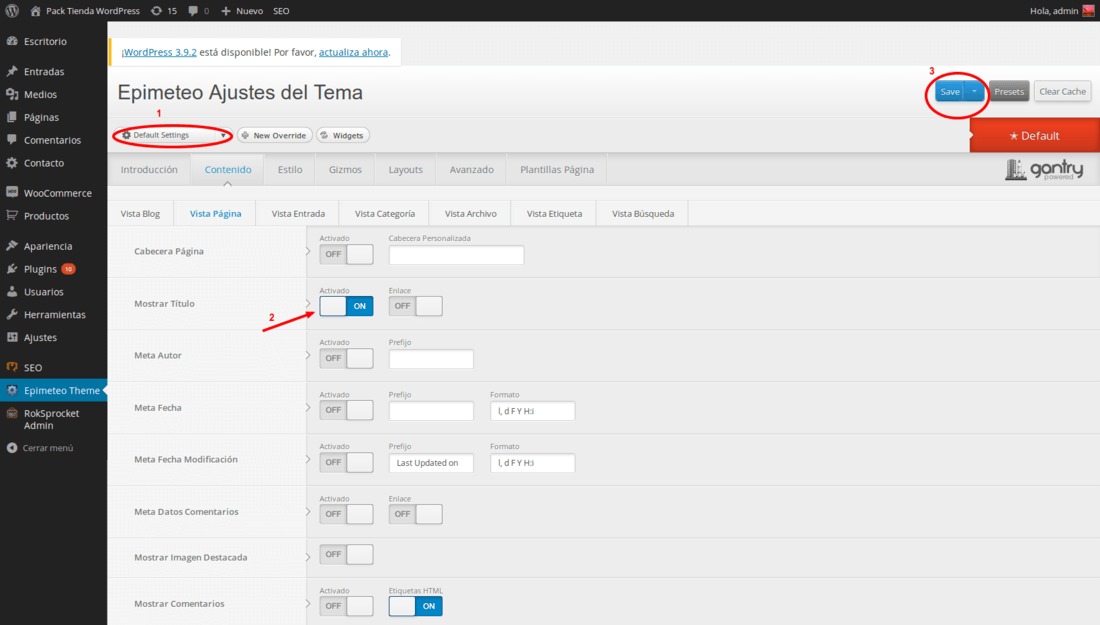Open Productos cart icon
Viewport: 1100px width, 625px height.
pyautogui.click(x=12, y=215)
